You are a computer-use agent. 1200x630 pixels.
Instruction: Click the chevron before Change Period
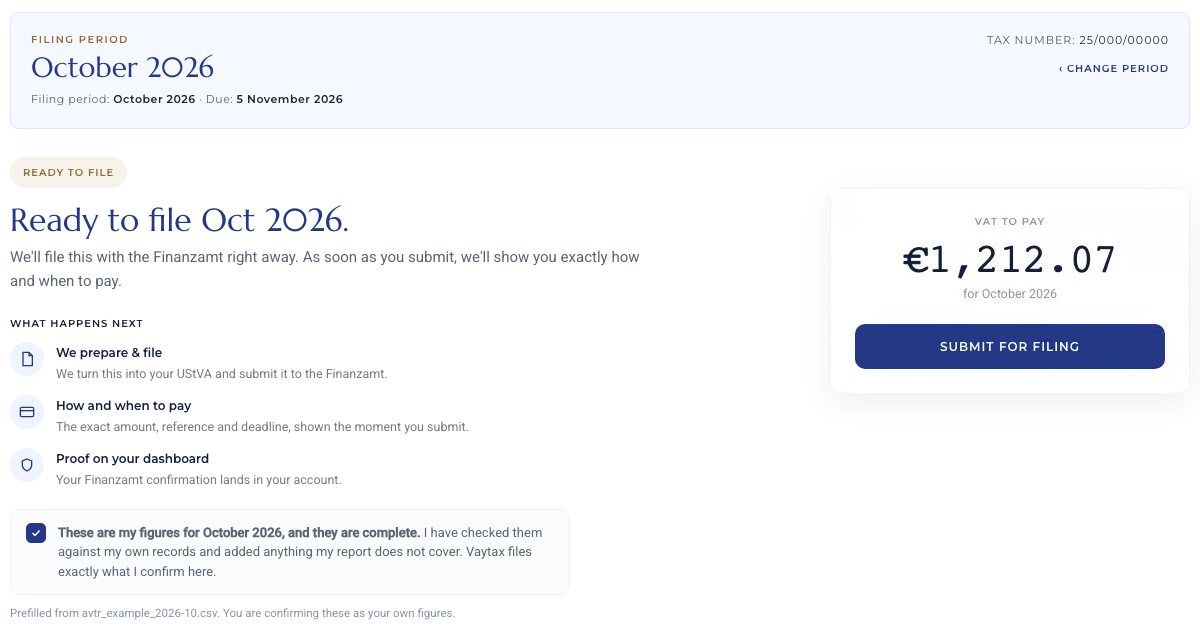coord(1061,69)
